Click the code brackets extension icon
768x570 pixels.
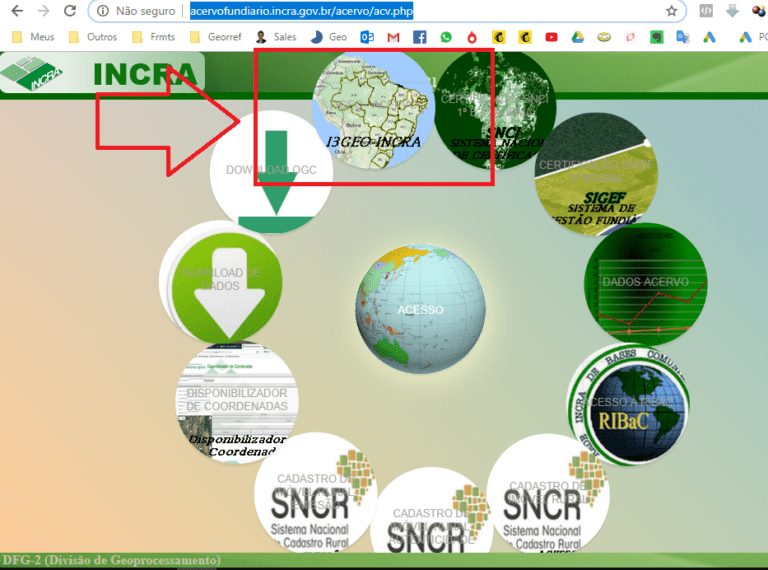pyautogui.click(x=706, y=11)
